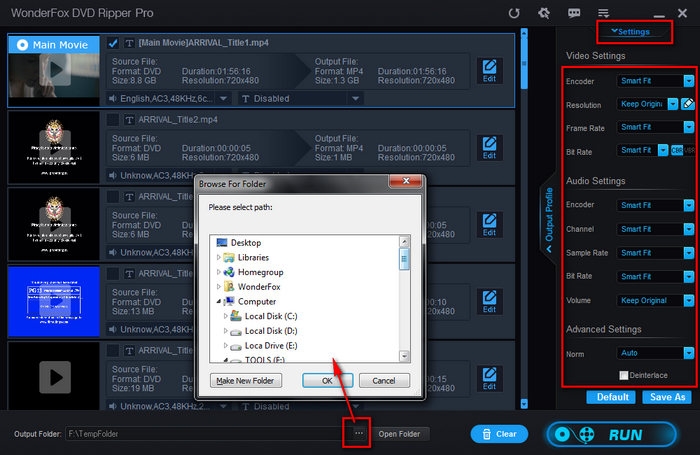Open the video Bit Rate dropdown
700x455 pixels.
pyautogui.click(x=663, y=150)
